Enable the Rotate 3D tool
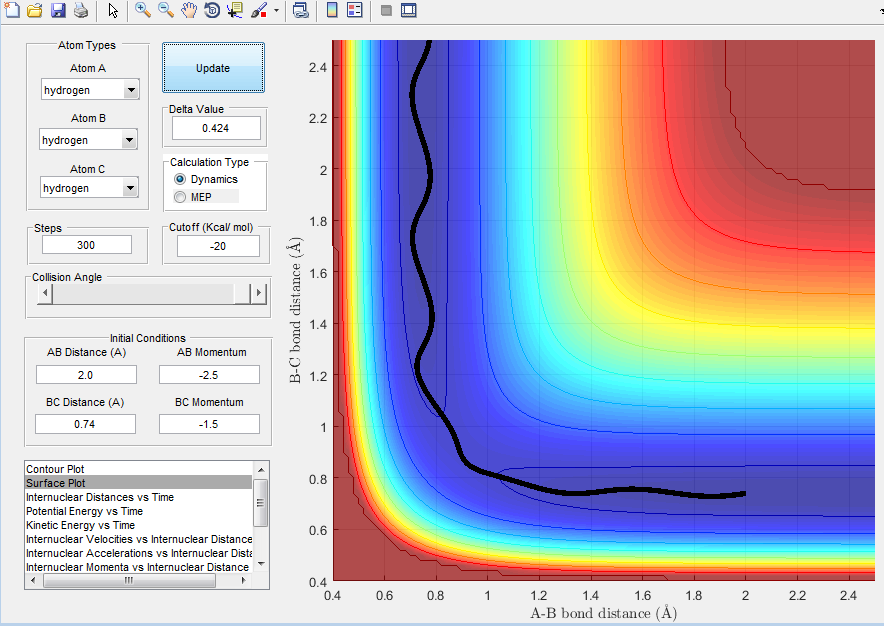The image size is (884, 626). coord(212,11)
